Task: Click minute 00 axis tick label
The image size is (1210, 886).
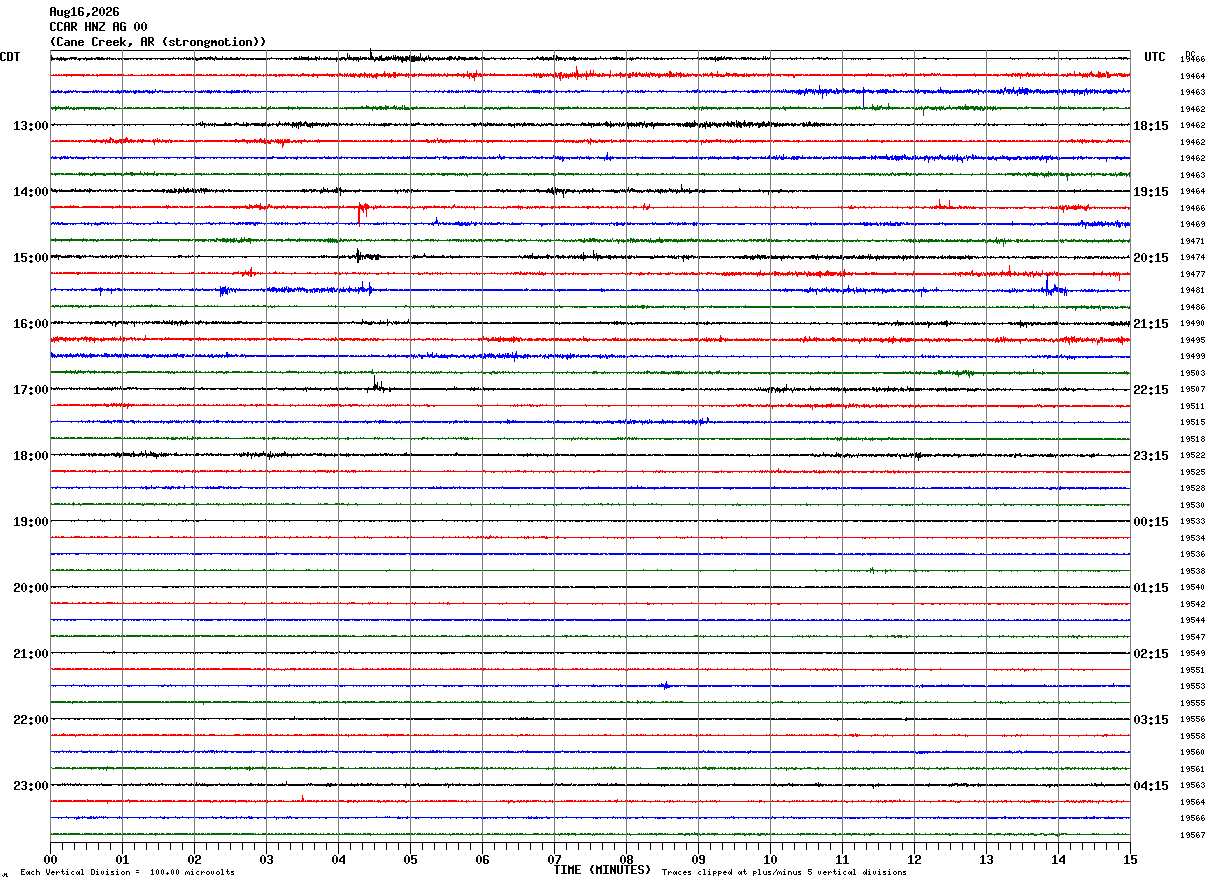Action: (x=50, y=859)
